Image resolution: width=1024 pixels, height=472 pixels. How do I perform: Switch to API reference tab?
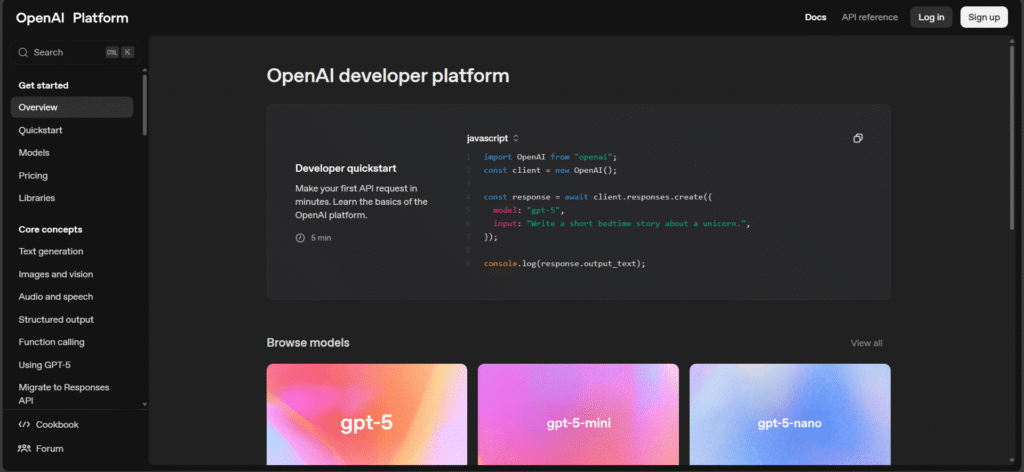869,17
